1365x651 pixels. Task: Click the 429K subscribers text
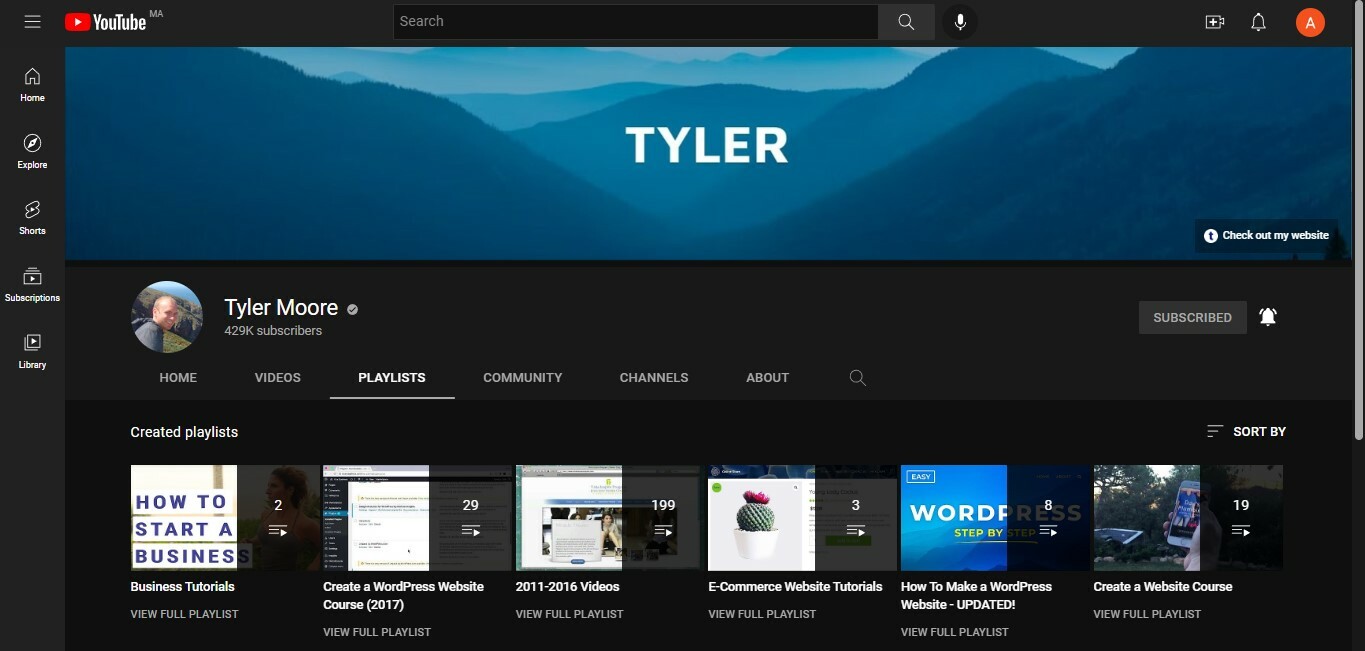click(273, 331)
